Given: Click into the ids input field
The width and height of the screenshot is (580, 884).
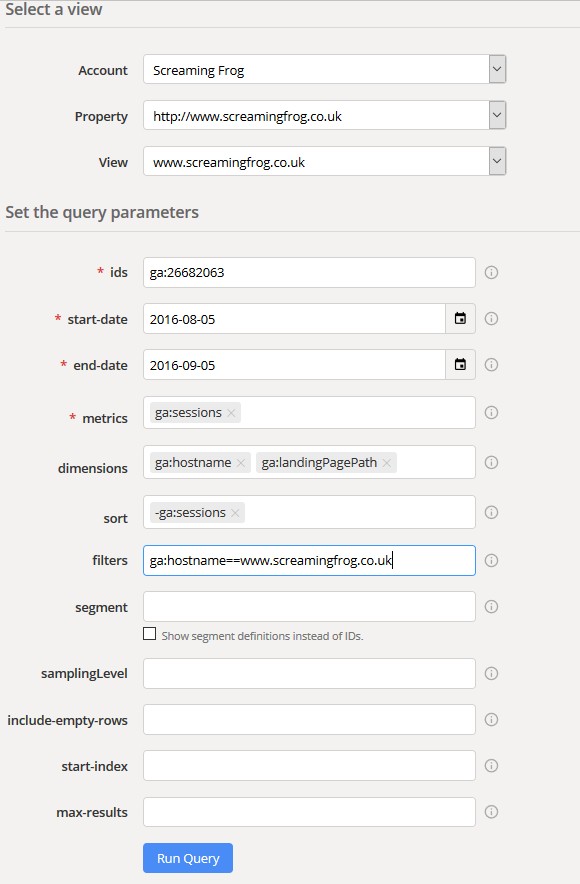Looking at the screenshot, I should pos(309,273).
